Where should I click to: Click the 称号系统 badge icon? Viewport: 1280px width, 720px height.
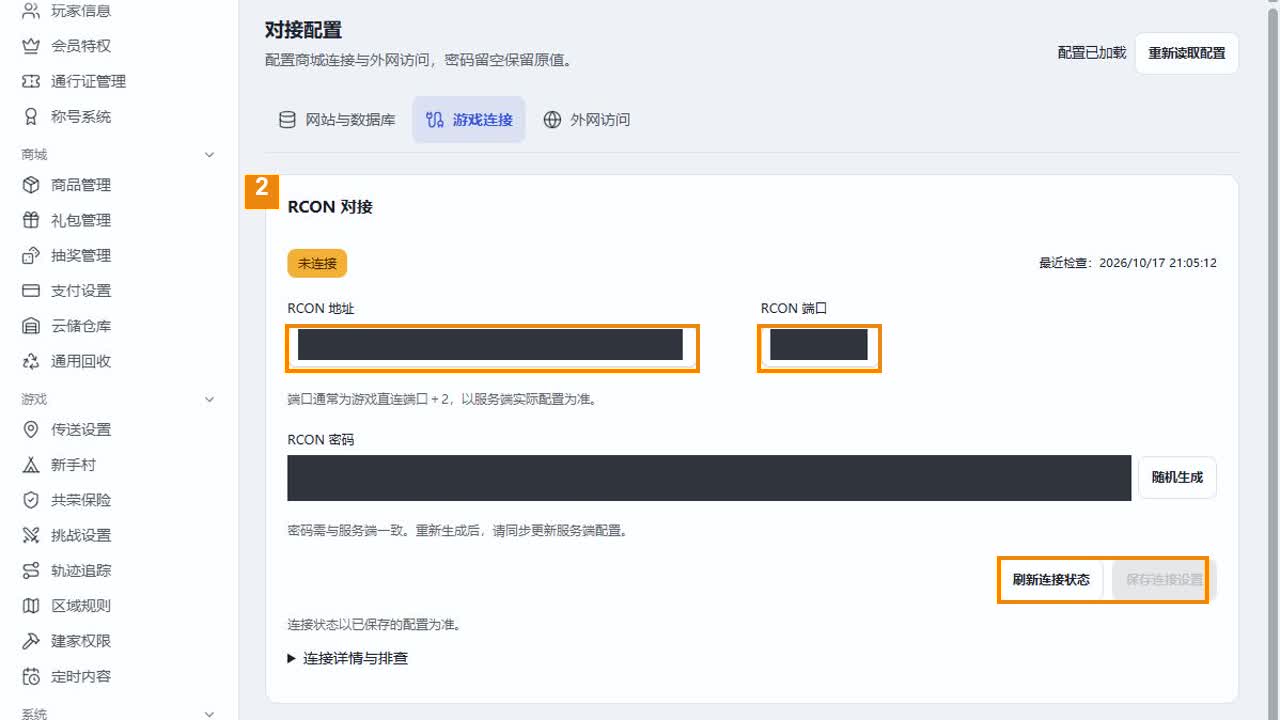tap(31, 116)
